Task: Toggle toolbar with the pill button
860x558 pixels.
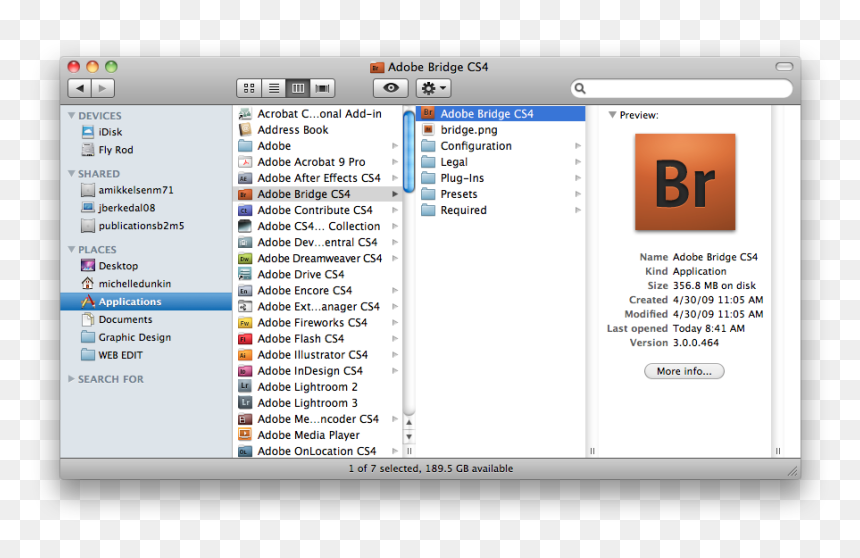Action: [784, 66]
